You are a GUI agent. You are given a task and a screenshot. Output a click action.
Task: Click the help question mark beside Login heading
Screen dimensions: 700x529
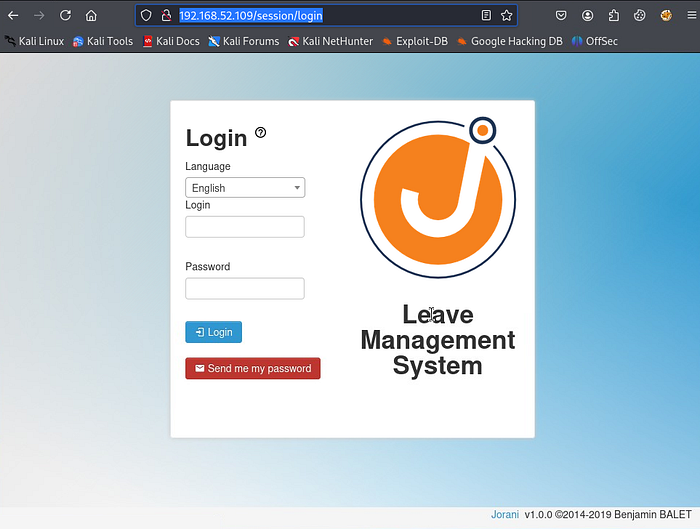(261, 132)
